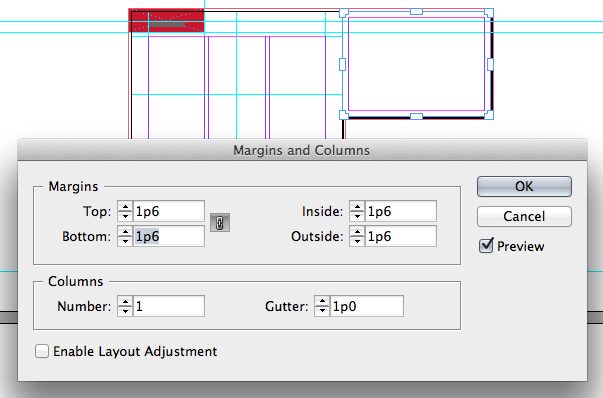603x398 pixels.
Task: Click the Top margin field
Action: click(169, 211)
